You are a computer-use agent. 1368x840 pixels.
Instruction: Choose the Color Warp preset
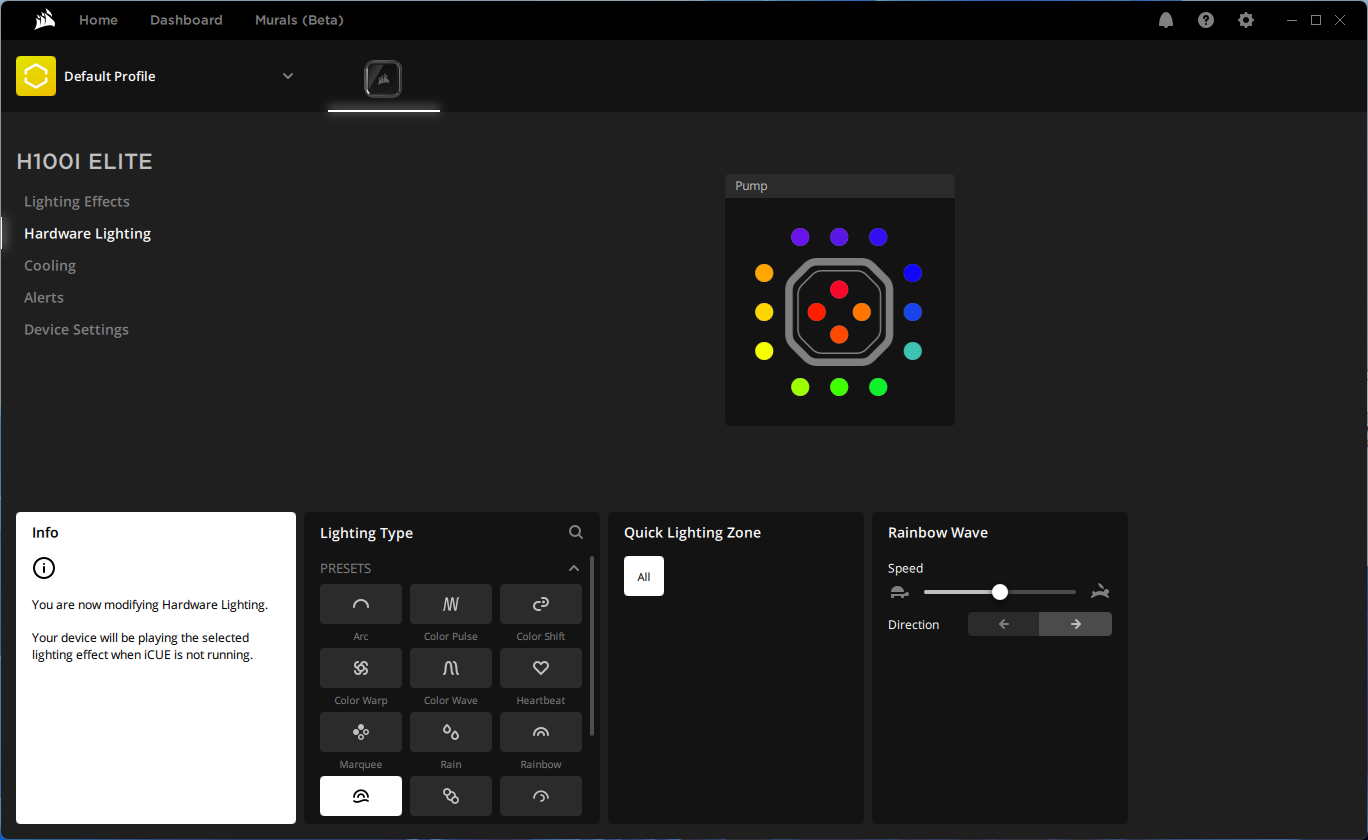point(361,668)
